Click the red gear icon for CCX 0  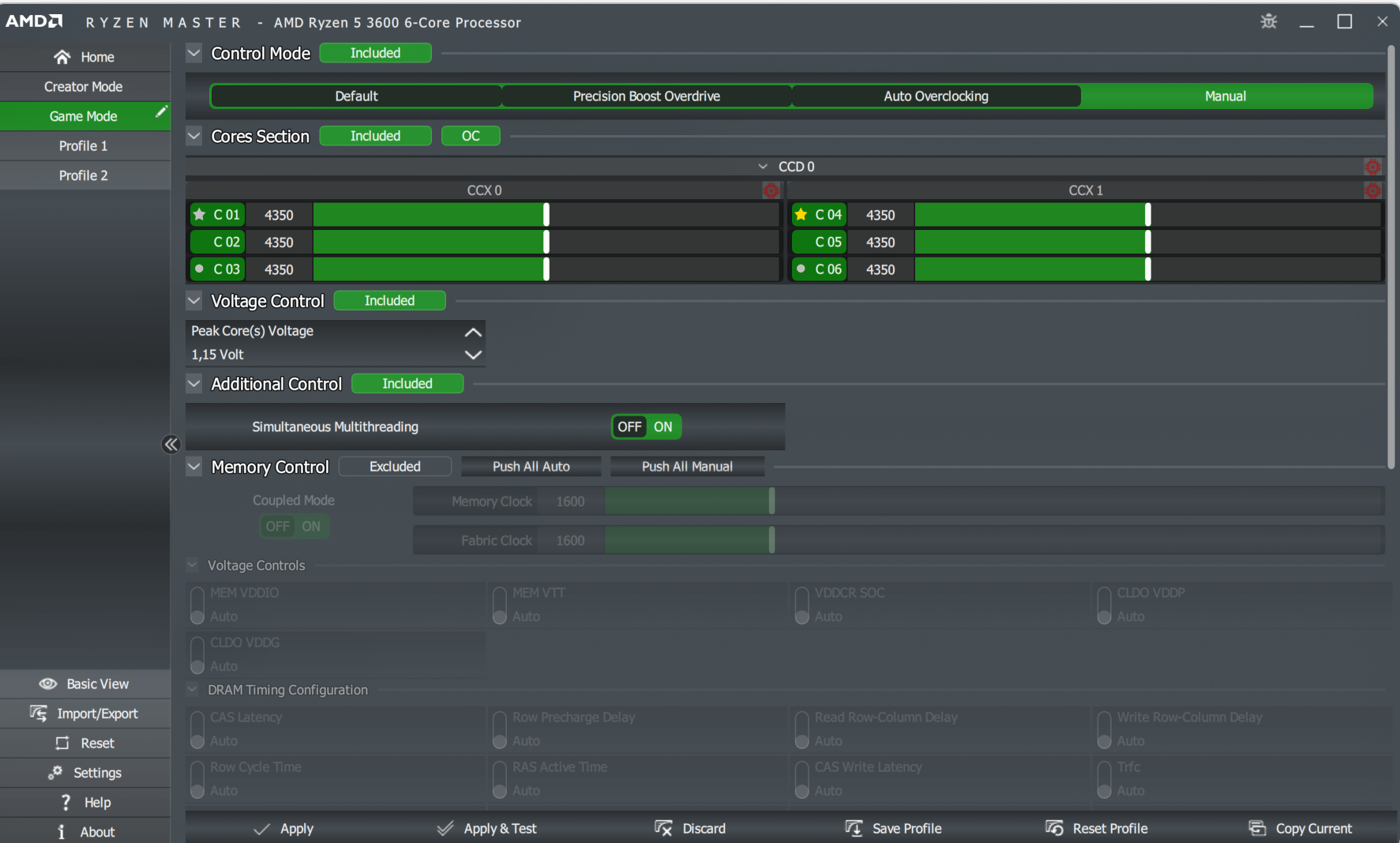pyautogui.click(x=771, y=190)
